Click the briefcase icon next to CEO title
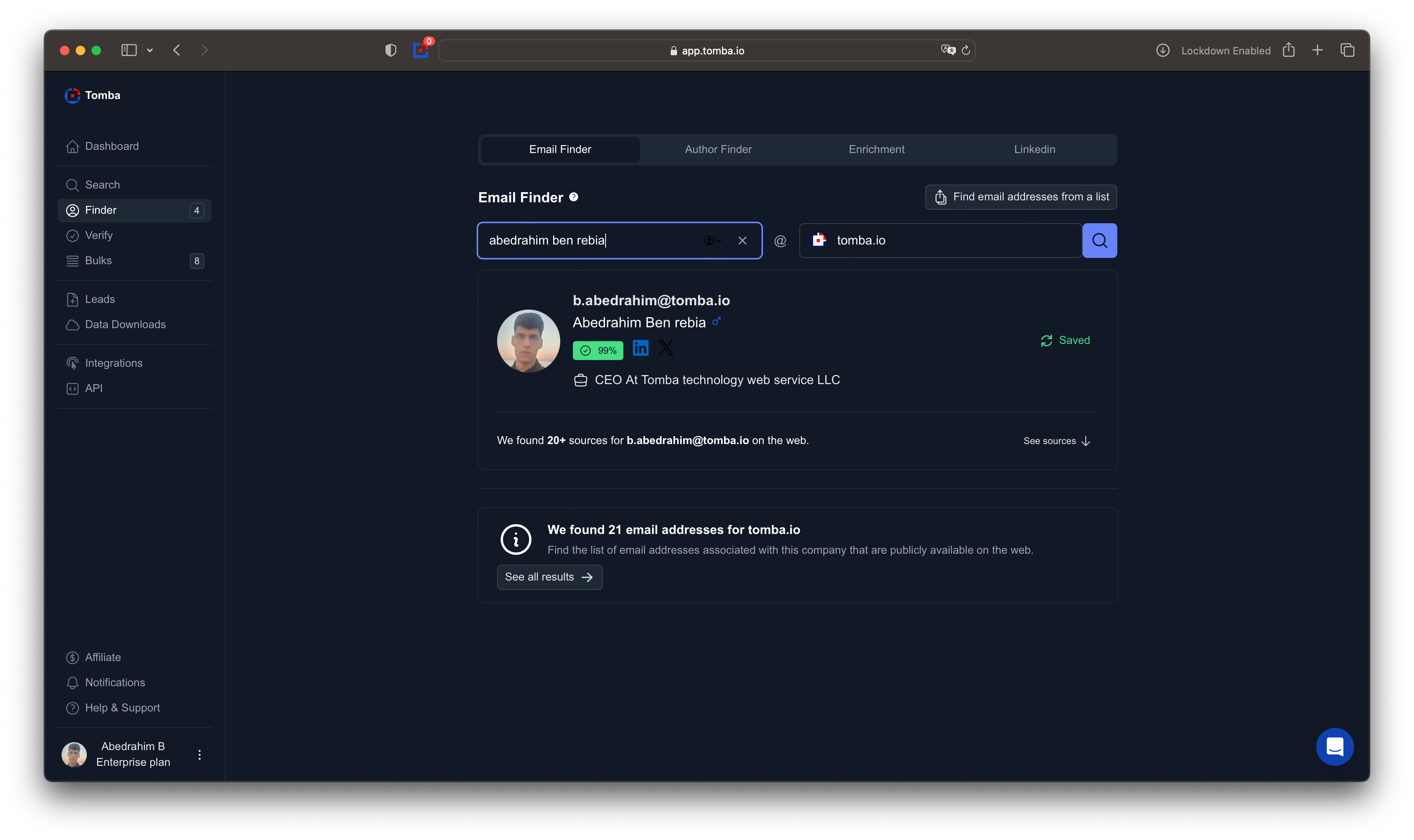 coord(580,381)
